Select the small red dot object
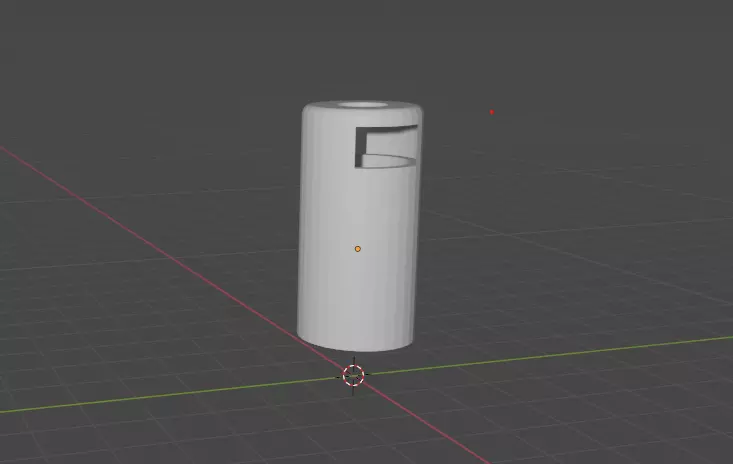Viewport: 733px width, 464px height. pyautogui.click(x=492, y=112)
